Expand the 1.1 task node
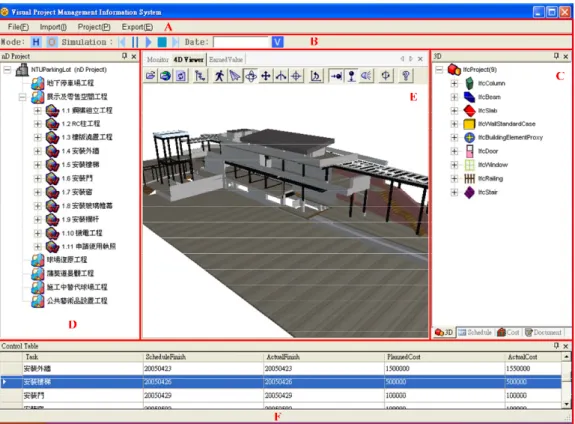Image resolution: width=575 pixels, height=424 pixels. pyautogui.click(x=37, y=110)
